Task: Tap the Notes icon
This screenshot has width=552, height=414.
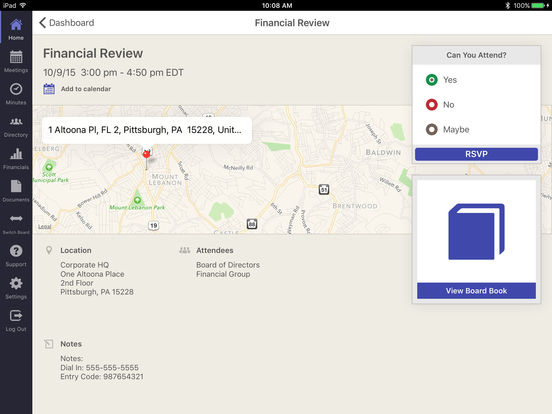Action: [x=49, y=344]
